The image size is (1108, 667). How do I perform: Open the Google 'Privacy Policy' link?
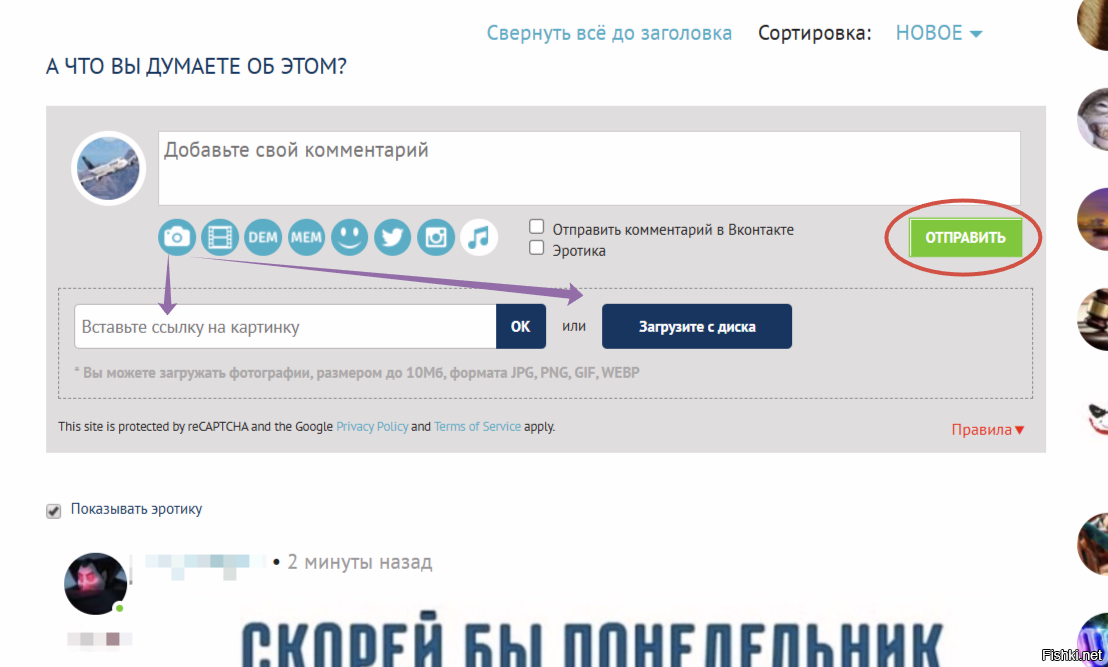pyautogui.click(x=372, y=426)
